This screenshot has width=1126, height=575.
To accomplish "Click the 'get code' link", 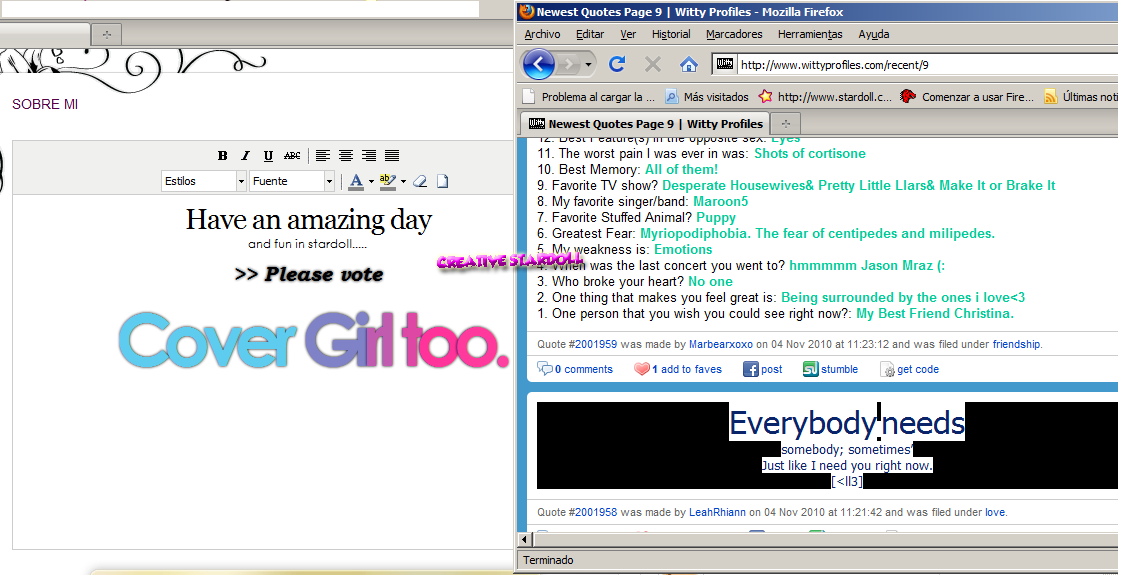I will tap(918, 369).
